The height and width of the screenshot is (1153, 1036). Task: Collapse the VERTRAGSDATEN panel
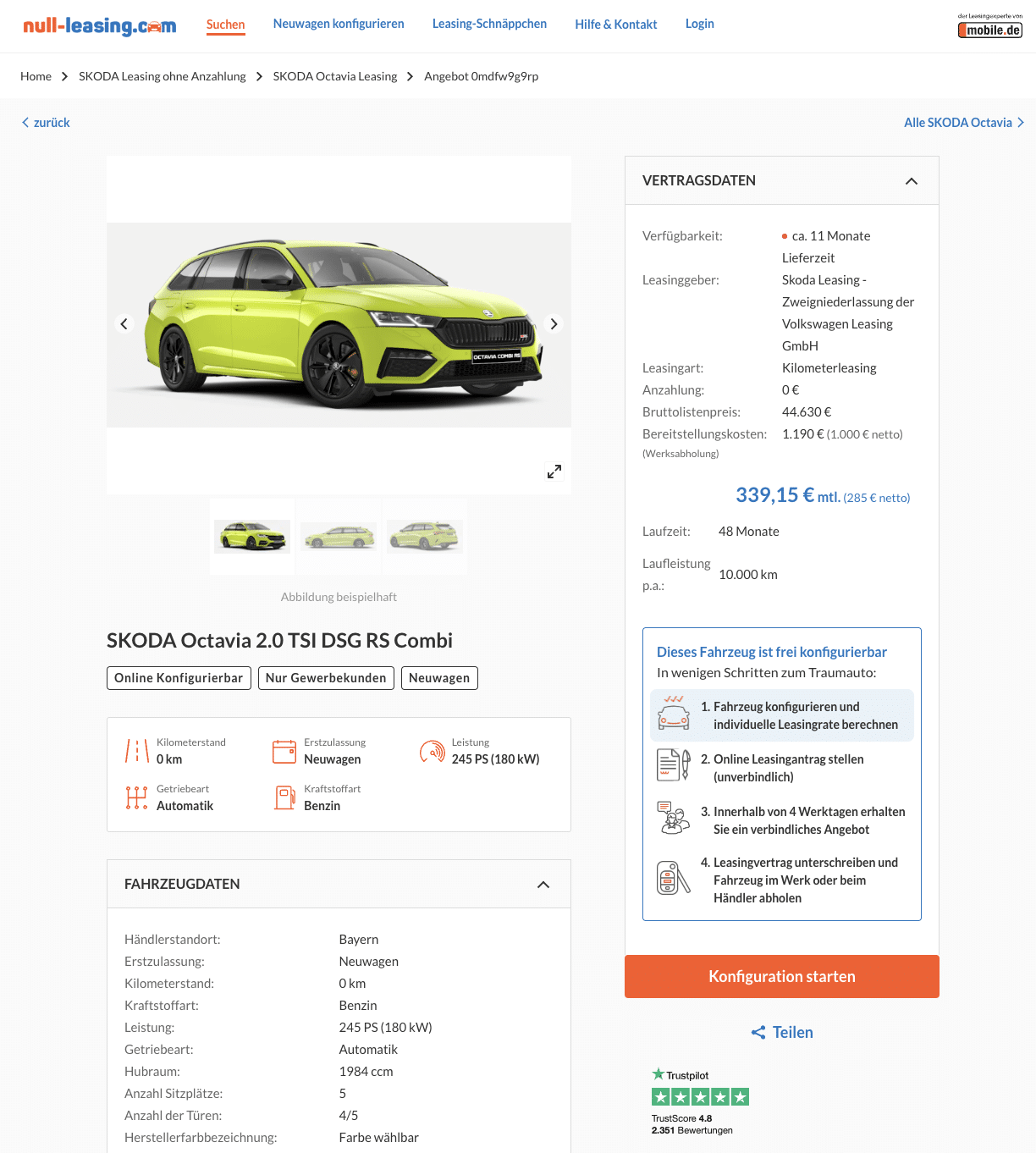coord(912,181)
